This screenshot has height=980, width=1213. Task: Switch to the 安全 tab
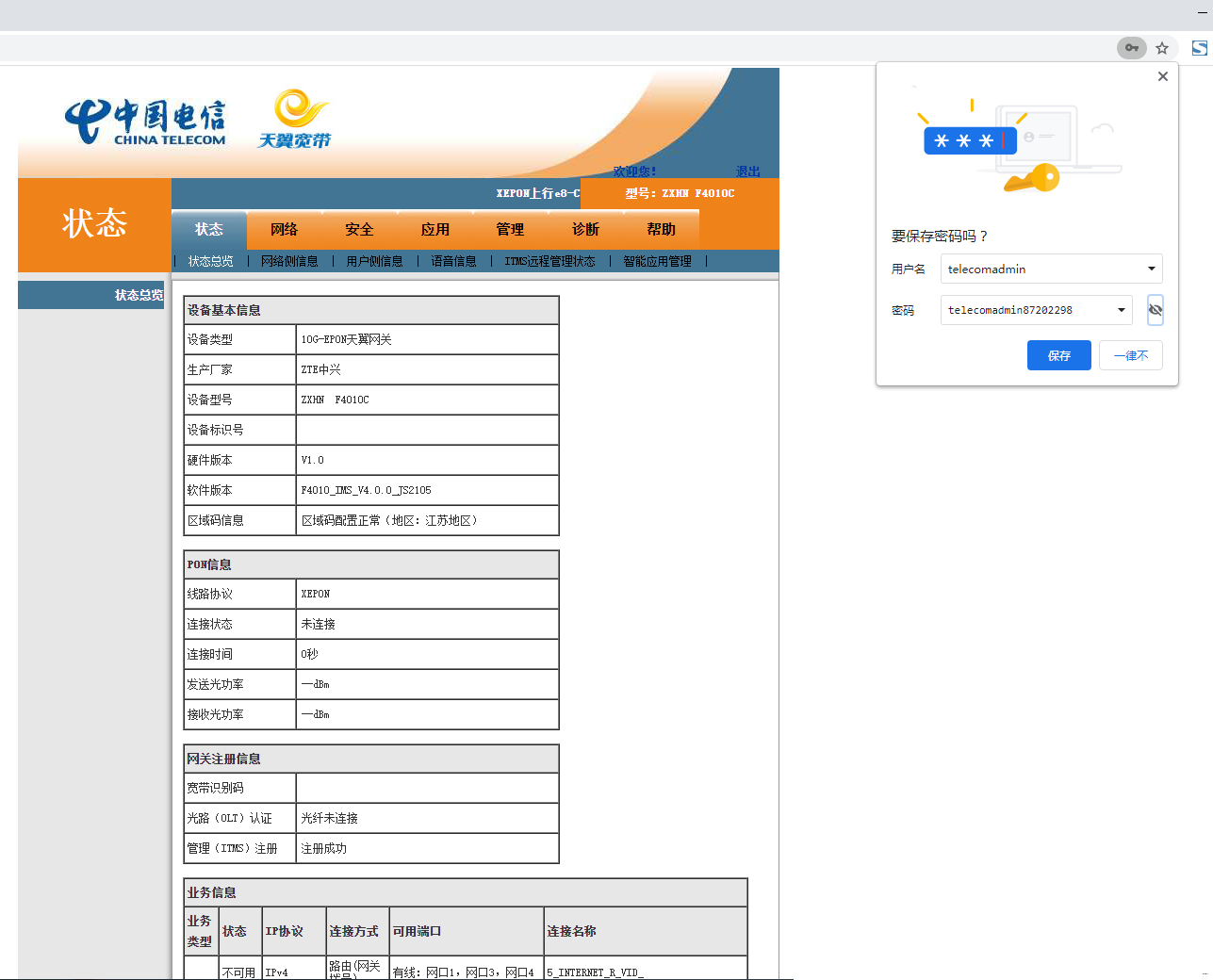(359, 230)
